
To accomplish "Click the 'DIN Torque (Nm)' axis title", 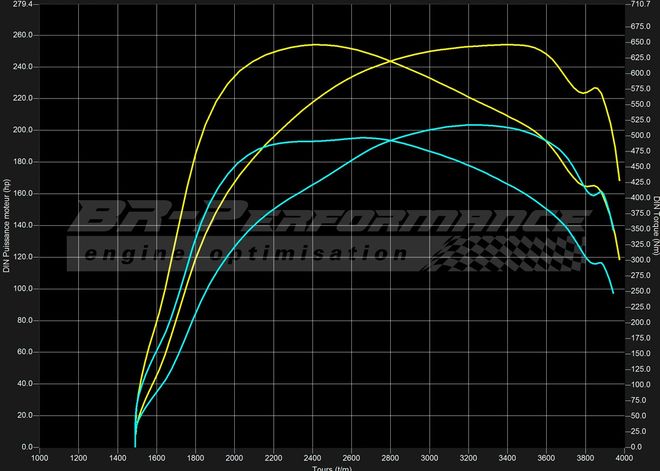I will 656,226.
